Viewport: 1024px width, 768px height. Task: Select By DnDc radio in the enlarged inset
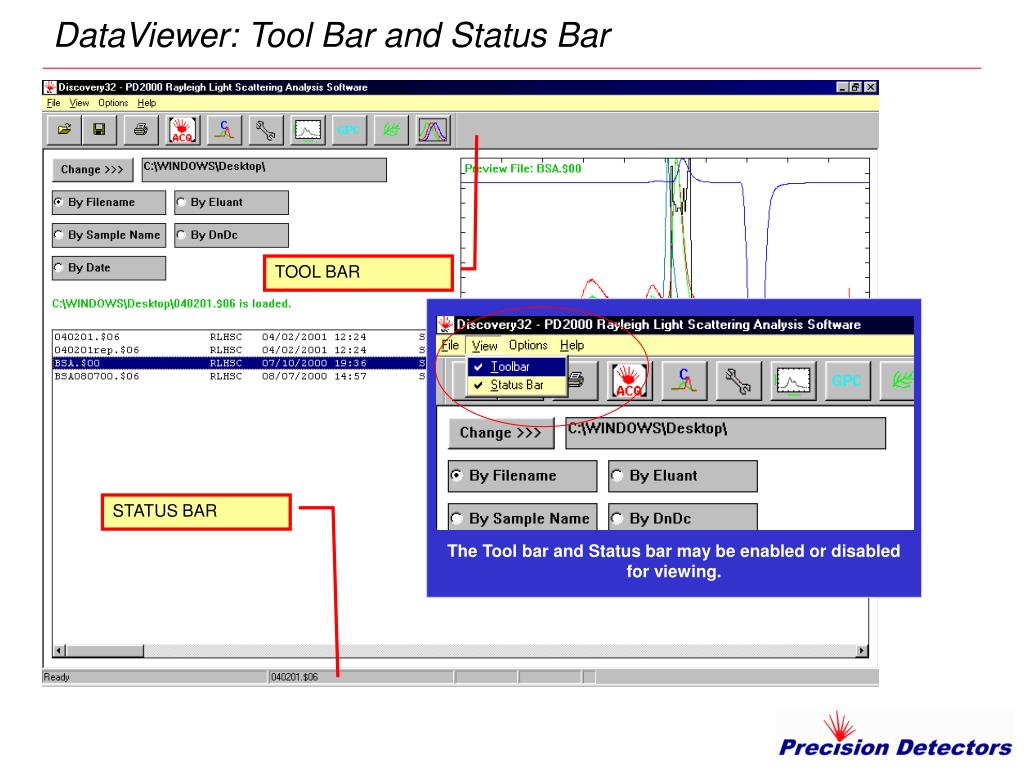pos(682,517)
